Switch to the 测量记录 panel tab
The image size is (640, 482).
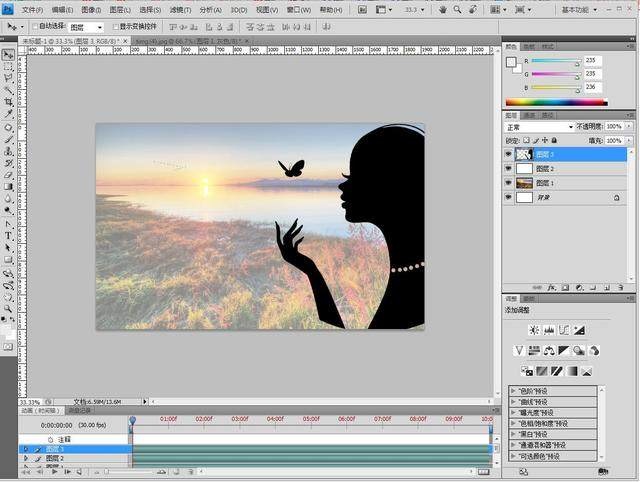tap(79, 410)
